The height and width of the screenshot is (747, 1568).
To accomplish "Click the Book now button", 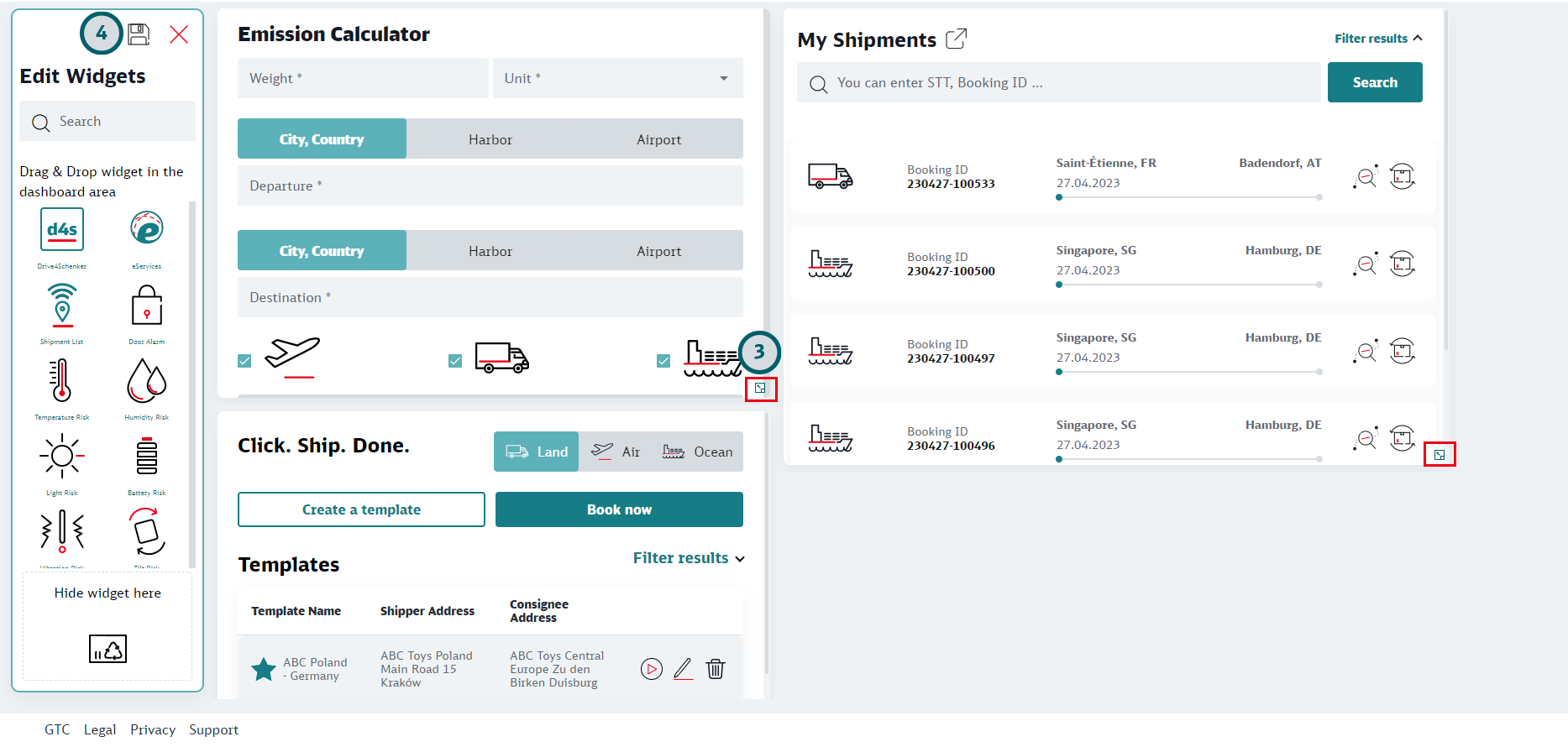I will click(619, 509).
